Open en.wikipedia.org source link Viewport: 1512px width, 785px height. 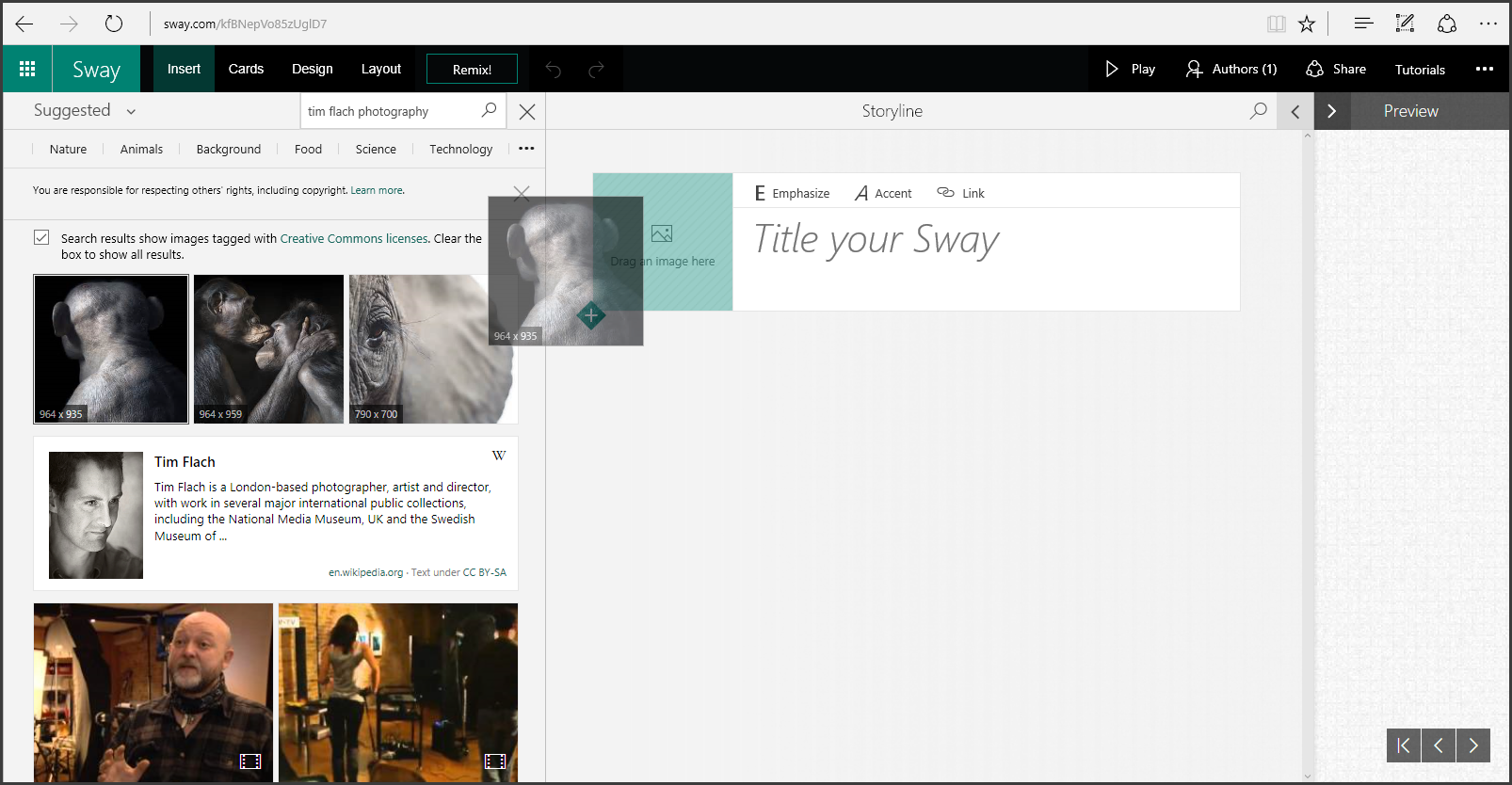[365, 572]
